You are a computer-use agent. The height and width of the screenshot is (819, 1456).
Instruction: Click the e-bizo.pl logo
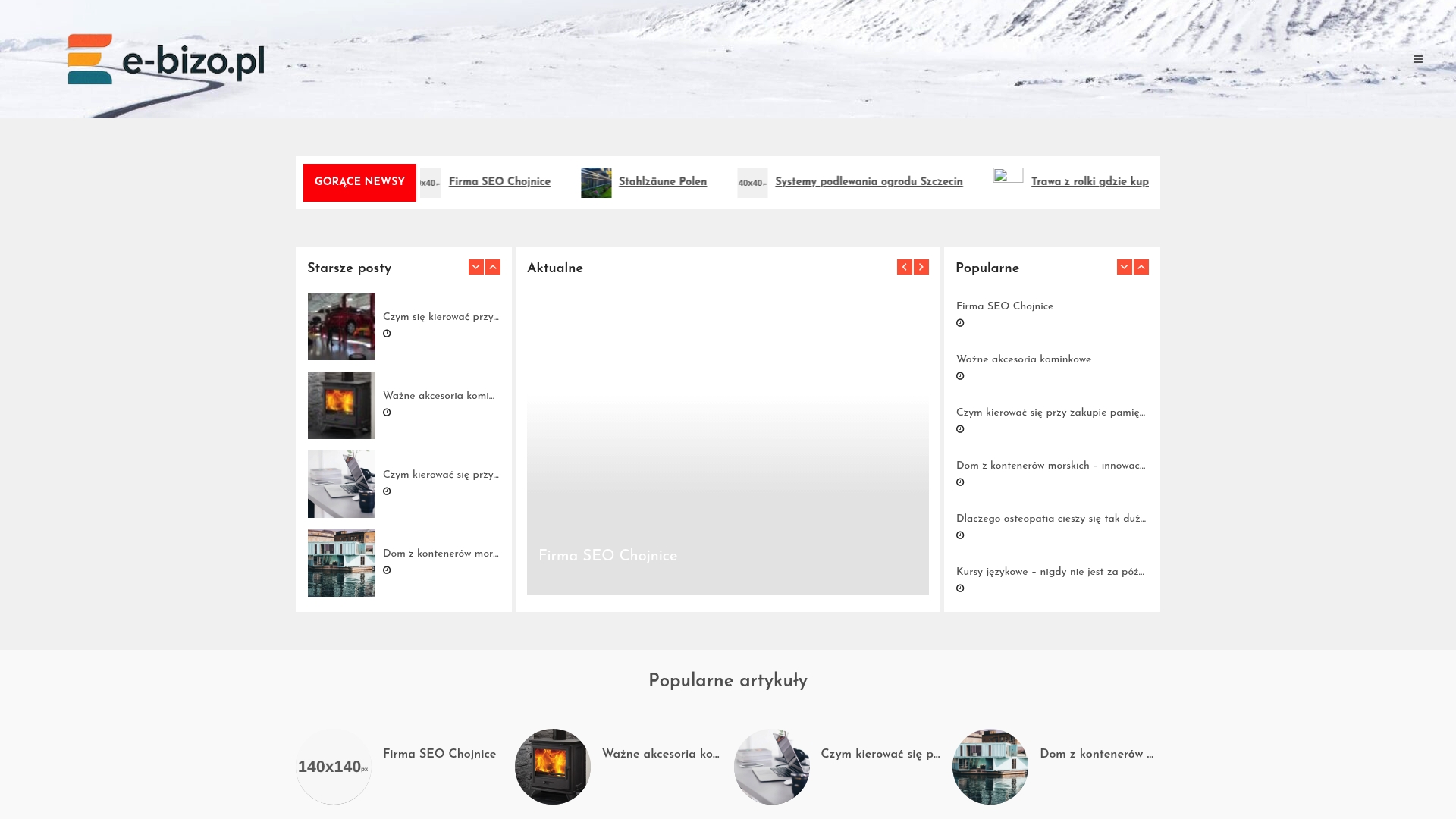(166, 59)
